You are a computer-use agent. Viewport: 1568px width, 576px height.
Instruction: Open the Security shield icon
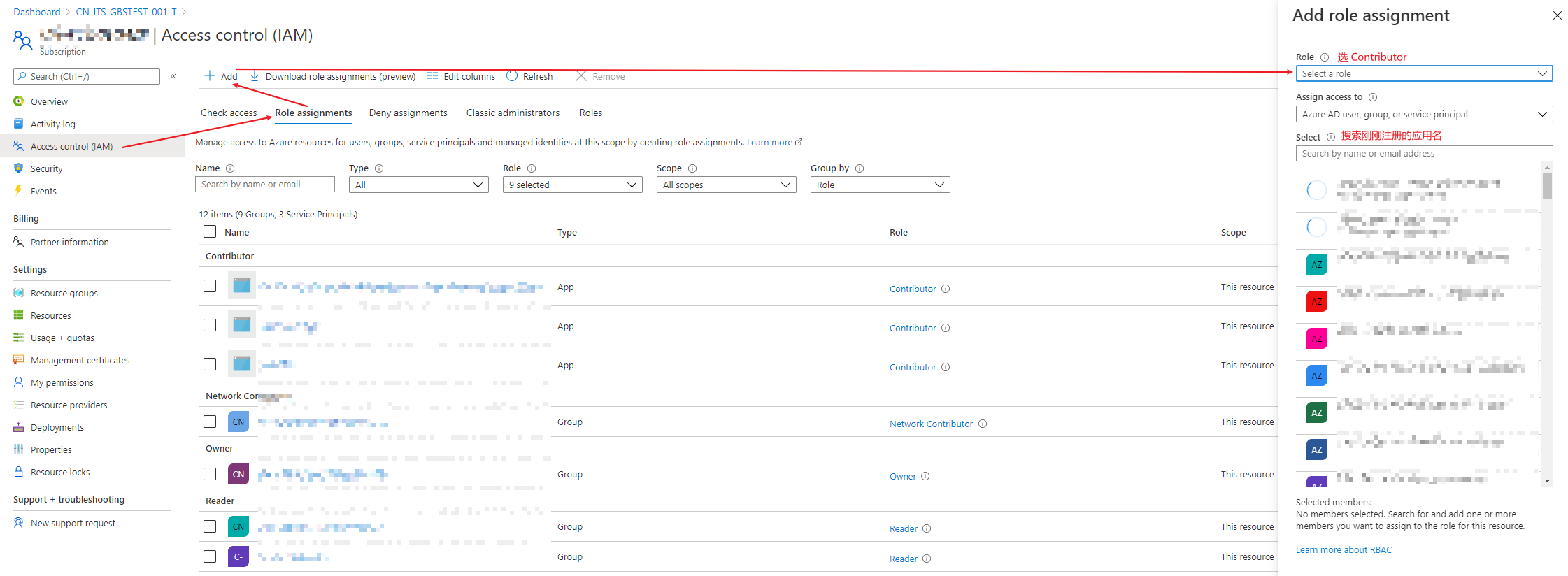pyautogui.click(x=19, y=168)
